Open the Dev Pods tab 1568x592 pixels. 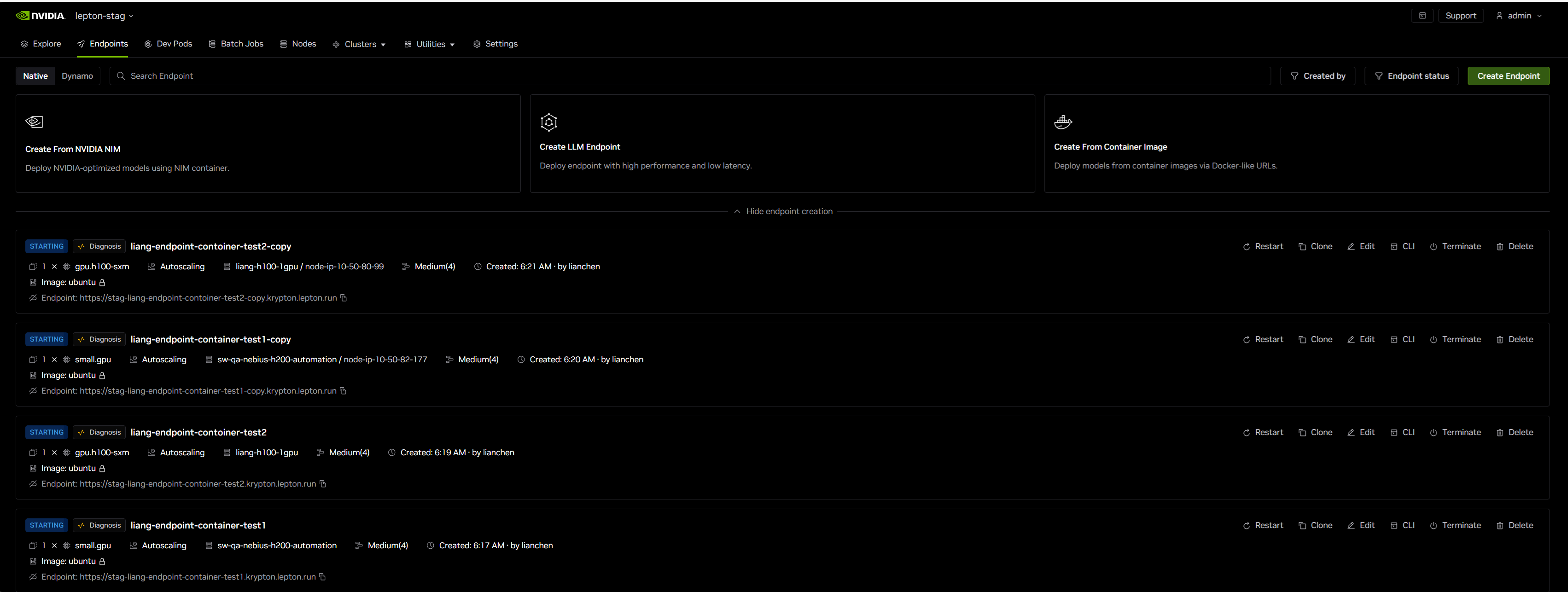(168, 44)
